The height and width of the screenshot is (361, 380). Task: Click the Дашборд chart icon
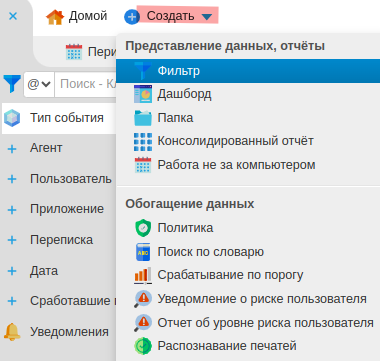[143, 94]
